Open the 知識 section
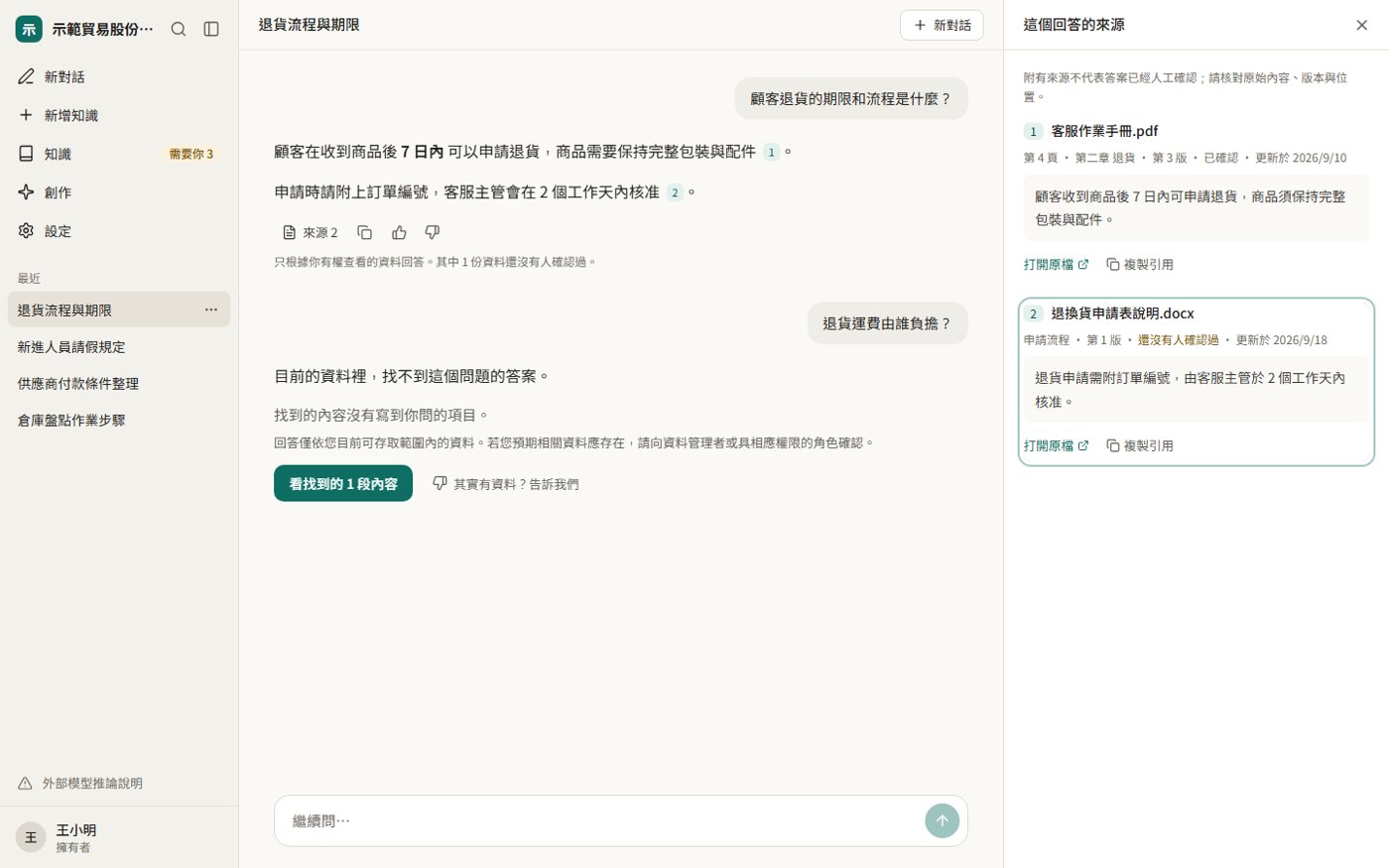Screen dimensions: 1389x868 coord(119,154)
